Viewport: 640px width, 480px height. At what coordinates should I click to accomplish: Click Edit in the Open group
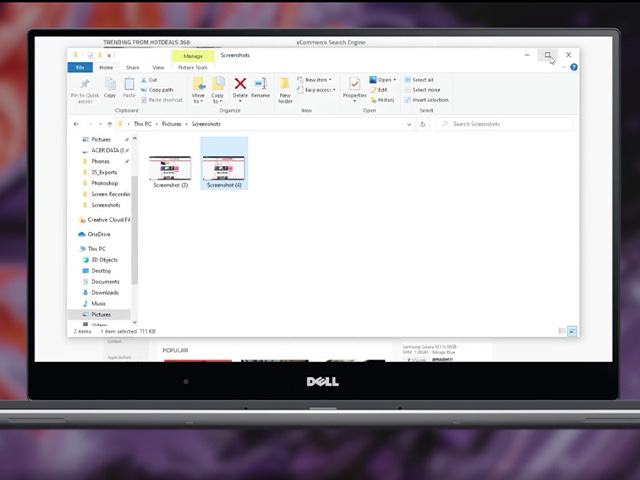click(x=379, y=90)
